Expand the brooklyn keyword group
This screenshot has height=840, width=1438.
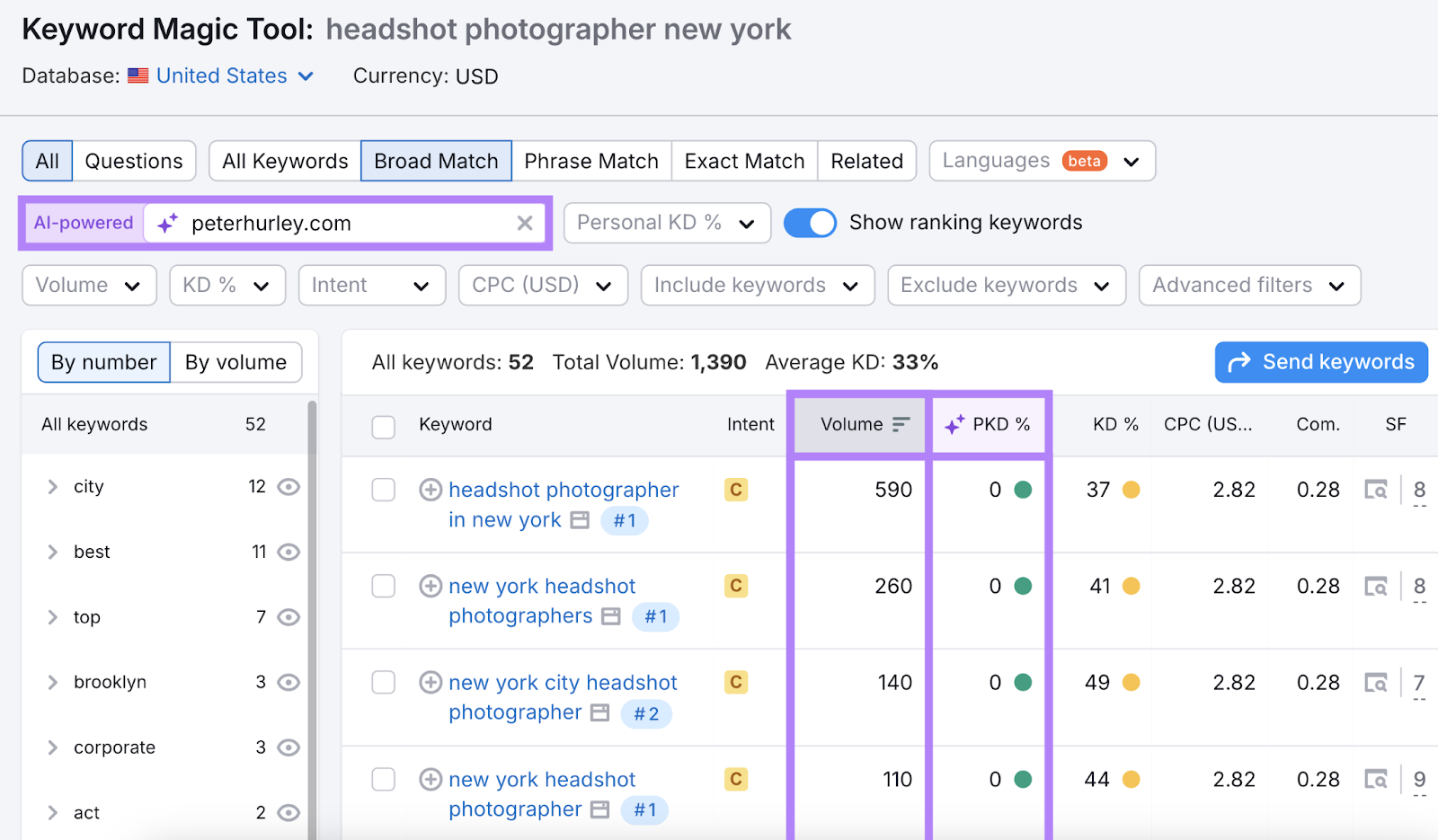coord(52,683)
